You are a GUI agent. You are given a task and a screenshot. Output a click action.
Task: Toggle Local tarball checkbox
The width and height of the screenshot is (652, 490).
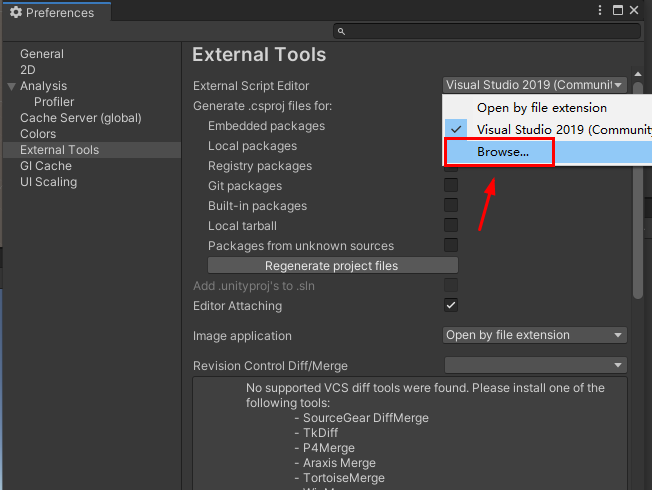click(451, 225)
